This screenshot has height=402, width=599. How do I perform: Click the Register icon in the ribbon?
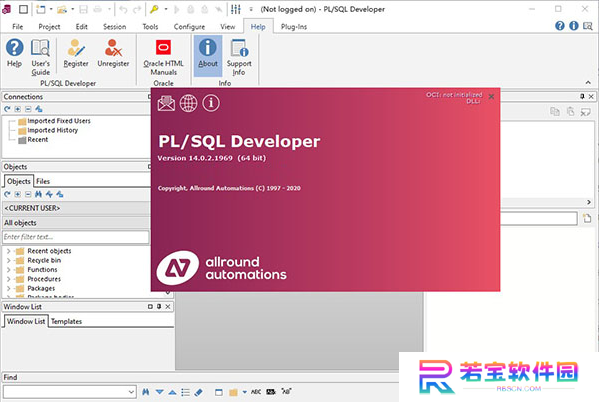tap(76, 53)
